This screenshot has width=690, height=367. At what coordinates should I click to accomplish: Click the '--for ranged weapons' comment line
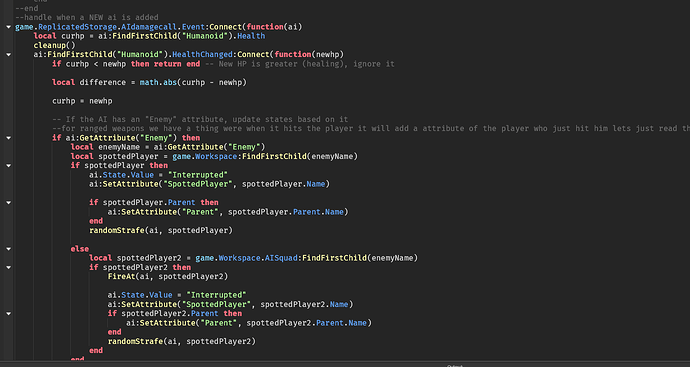[x=371, y=128]
